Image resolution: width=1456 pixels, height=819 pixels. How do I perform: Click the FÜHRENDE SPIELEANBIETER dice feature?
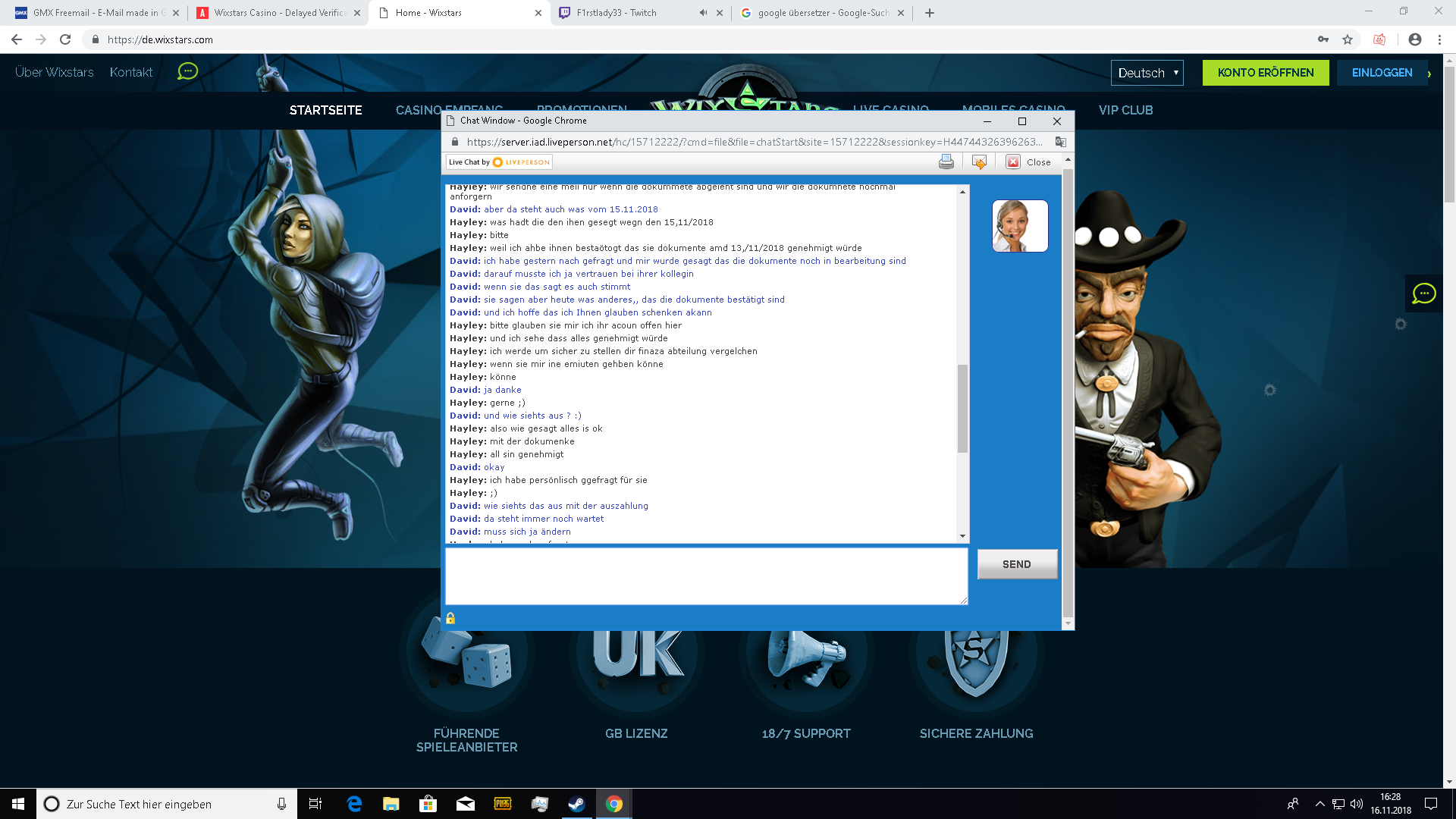pos(466,652)
